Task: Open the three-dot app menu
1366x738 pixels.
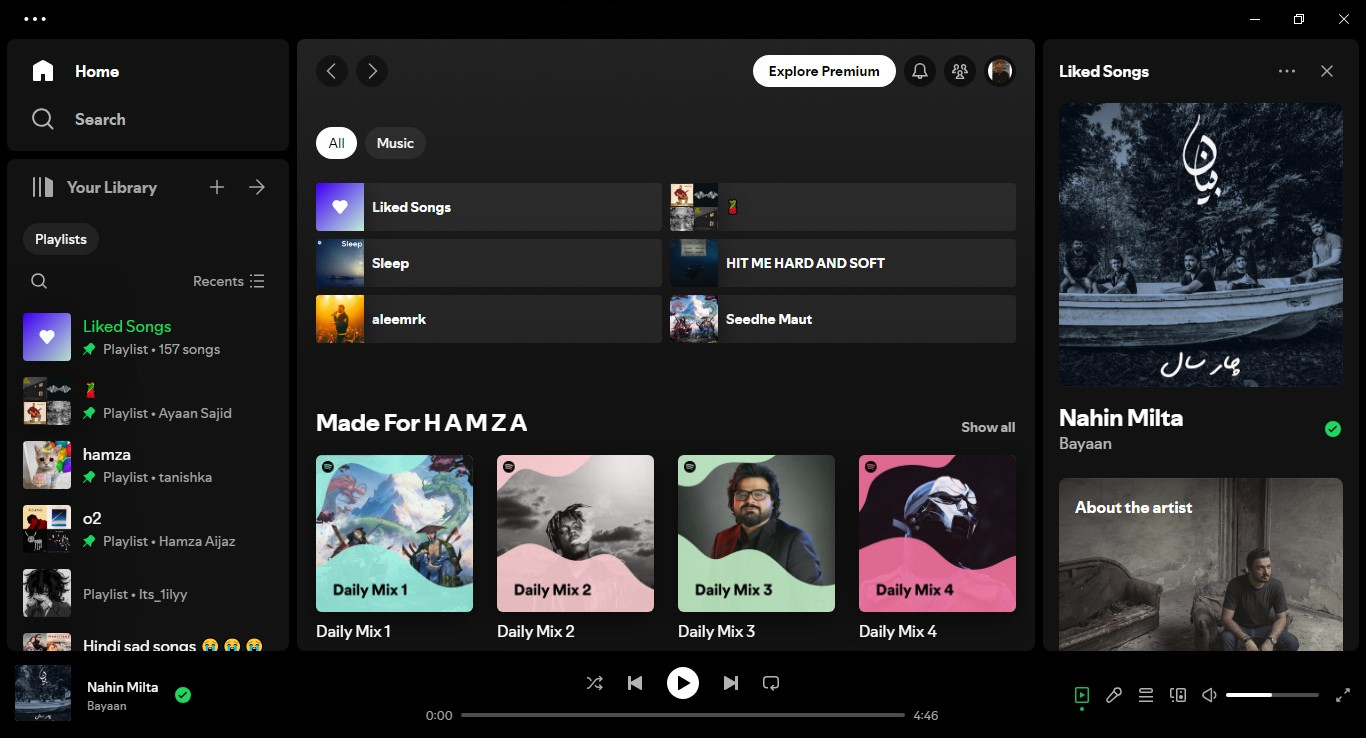Action: (x=35, y=19)
